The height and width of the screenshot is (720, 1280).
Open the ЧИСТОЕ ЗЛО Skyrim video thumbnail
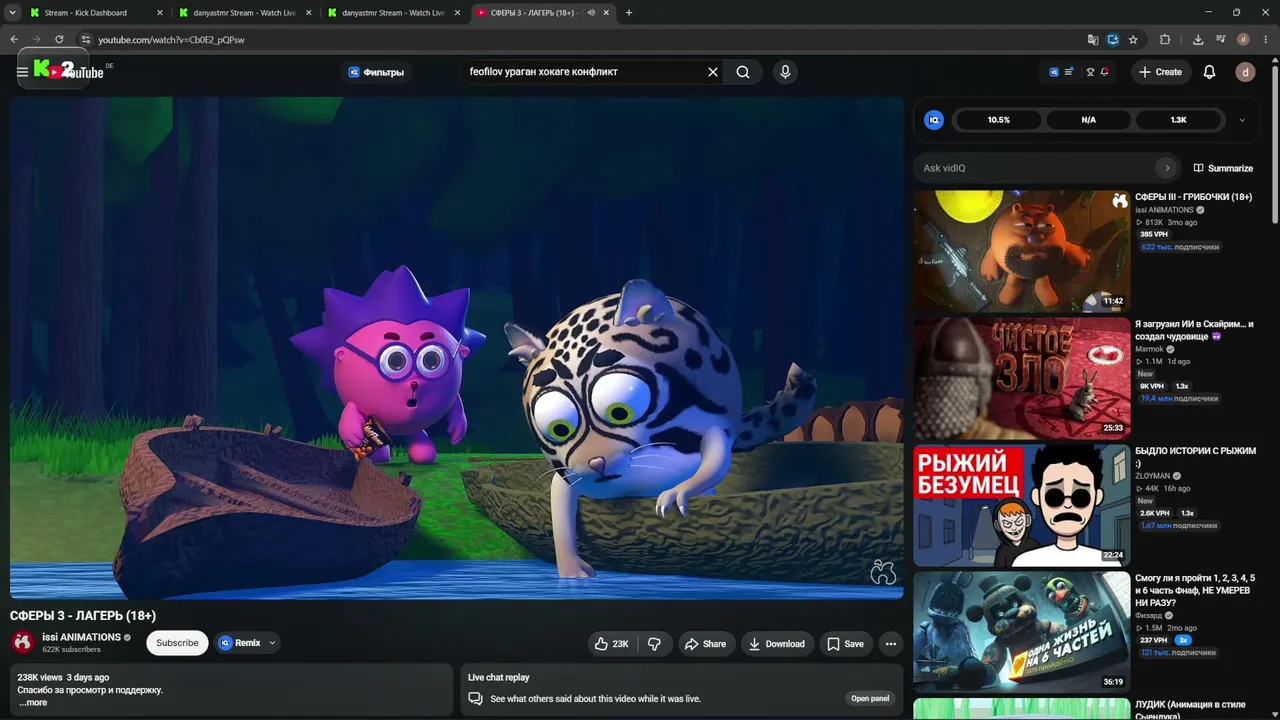(1022, 378)
